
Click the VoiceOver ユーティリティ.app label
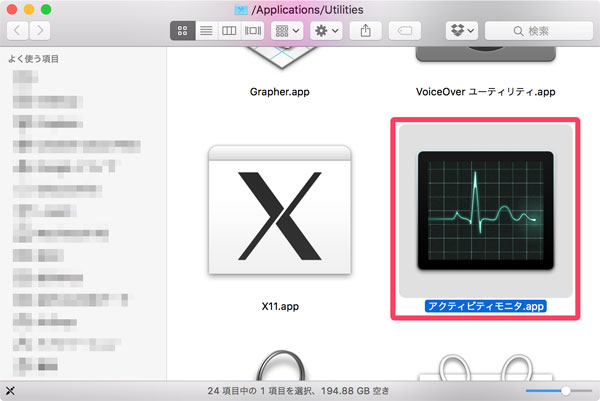(x=486, y=92)
